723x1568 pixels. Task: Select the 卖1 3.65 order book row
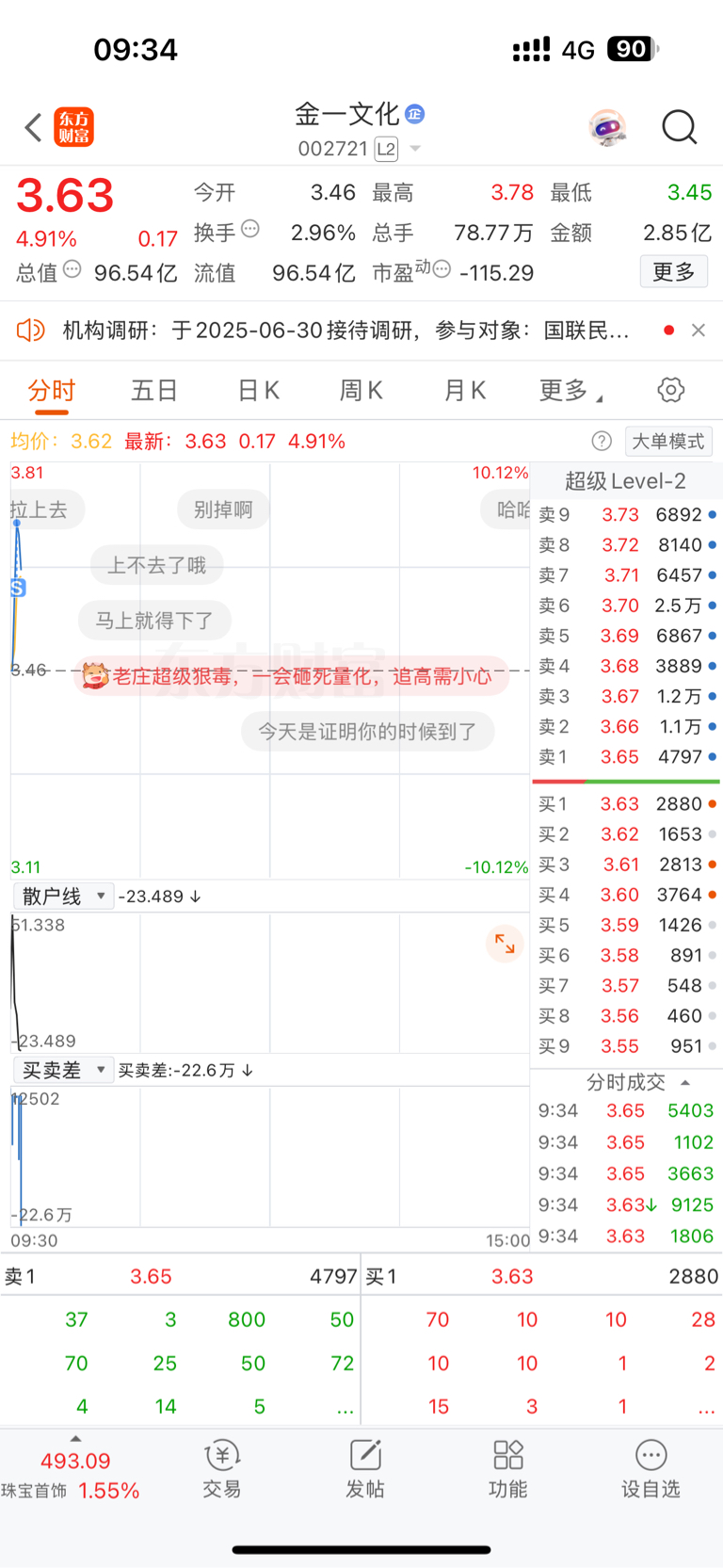click(626, 756)
